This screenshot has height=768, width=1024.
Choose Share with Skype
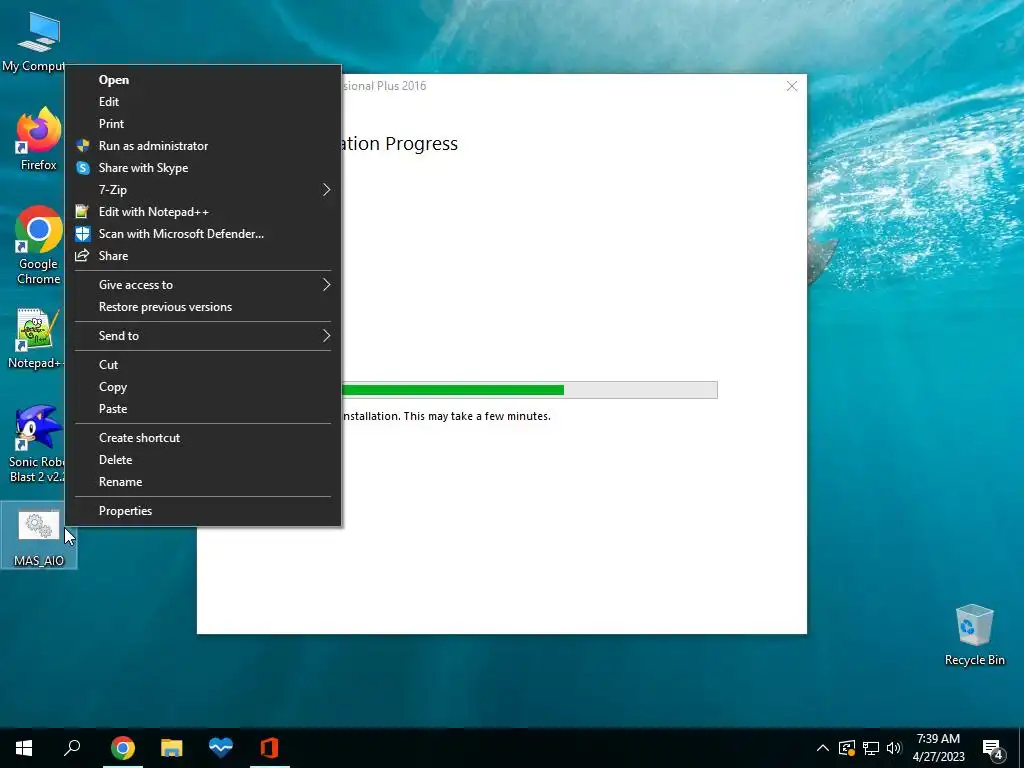point(203,168)
